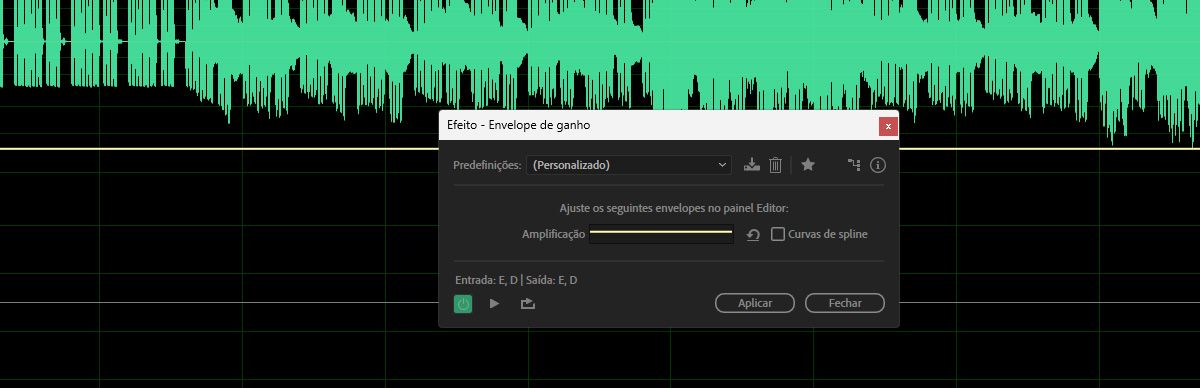This screenshot has width=1200, height=388.
Task: Toggle the green effect power button
Action: point(463,303)
